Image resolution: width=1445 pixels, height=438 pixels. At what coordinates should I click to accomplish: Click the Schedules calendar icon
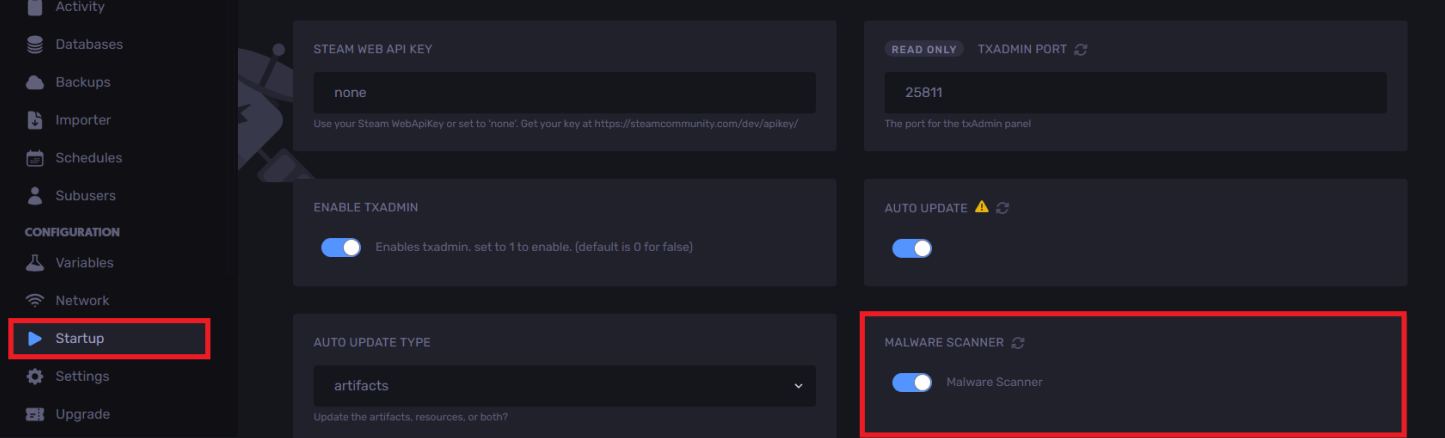point(35,158)
